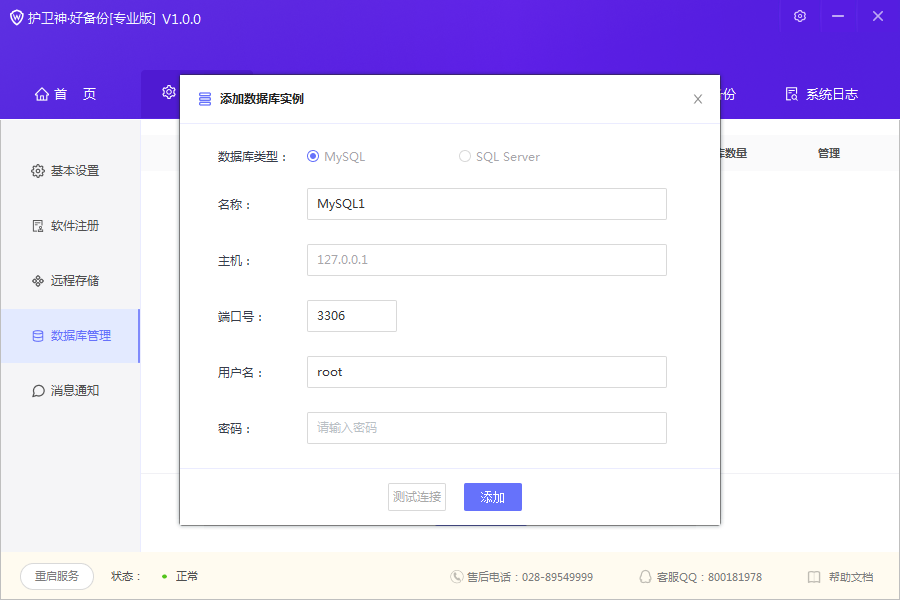
Task: Focus the 主机 field showing 127.0.0.1
Action: (487, 260)
